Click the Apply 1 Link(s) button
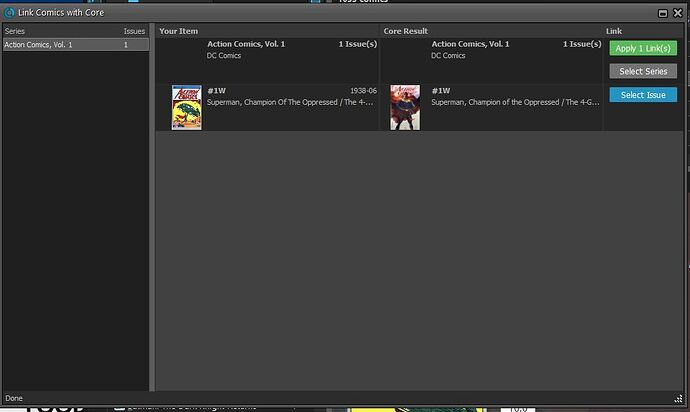690x412 pixels. (x=642, y=48)
